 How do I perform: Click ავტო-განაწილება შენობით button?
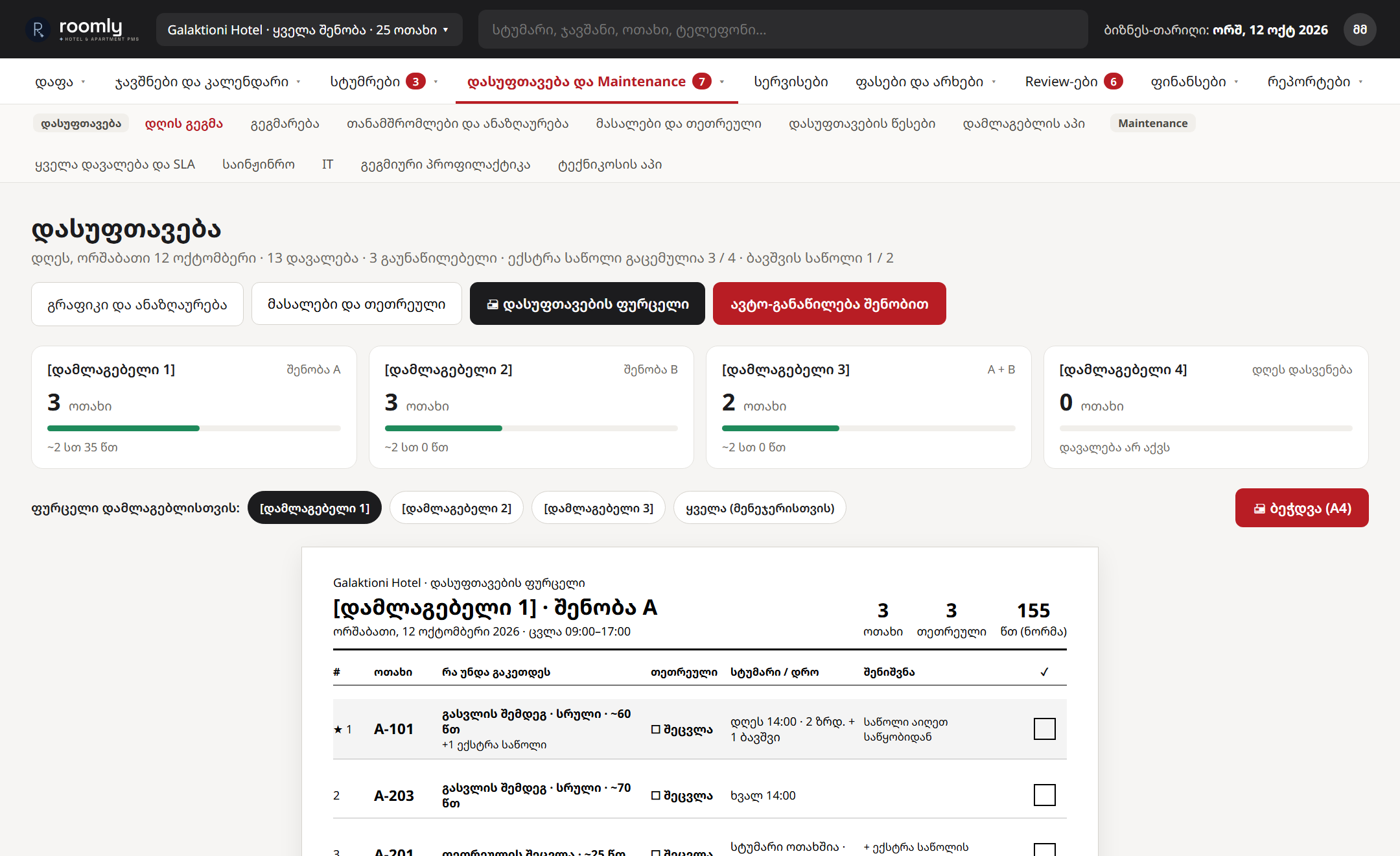point(829,303)
